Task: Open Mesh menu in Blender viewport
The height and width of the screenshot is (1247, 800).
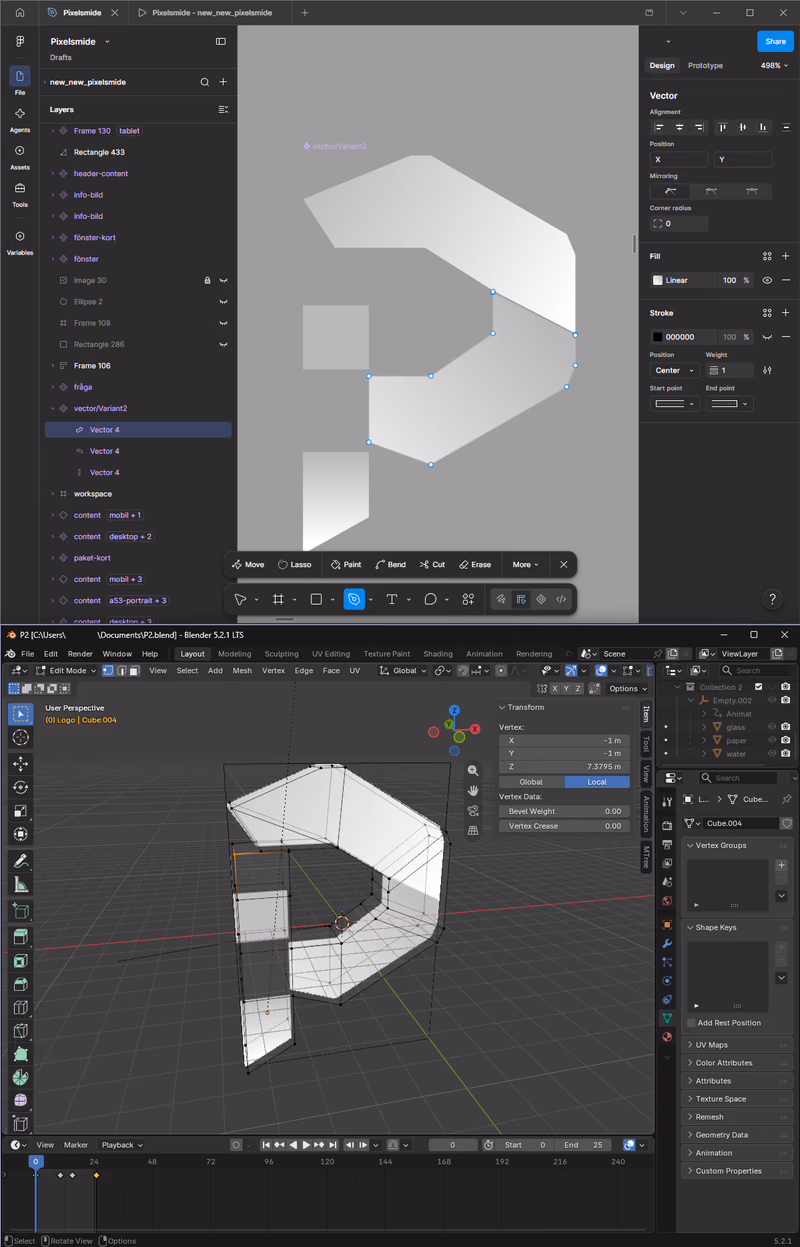Action: point(242,671)
